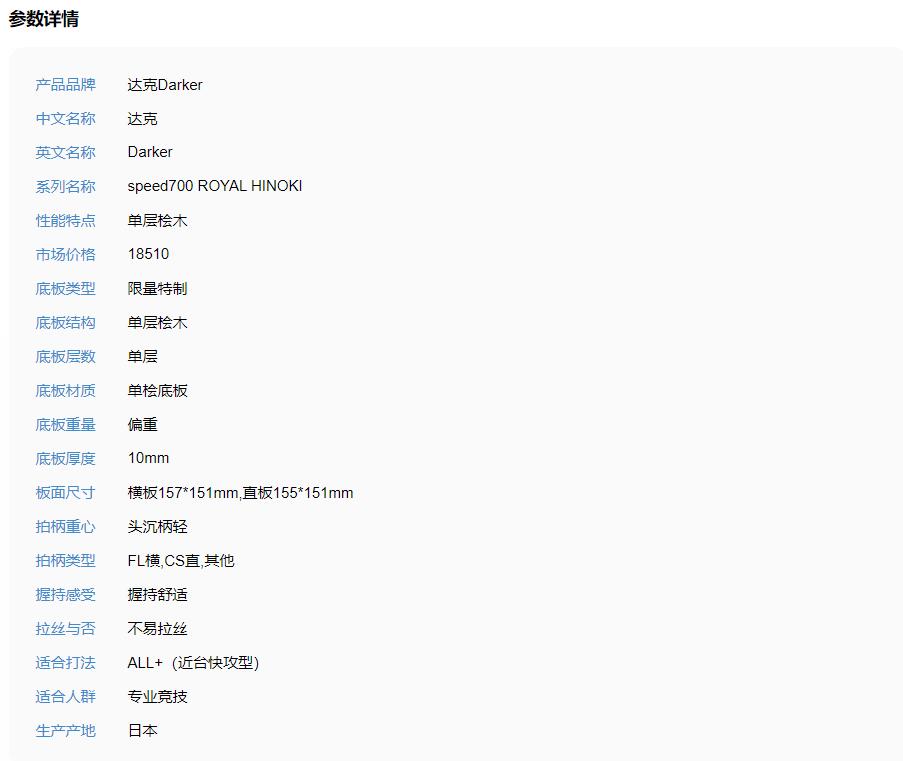Select the 适合打法 label
903x761 pixels.
(x=66, y=662)
